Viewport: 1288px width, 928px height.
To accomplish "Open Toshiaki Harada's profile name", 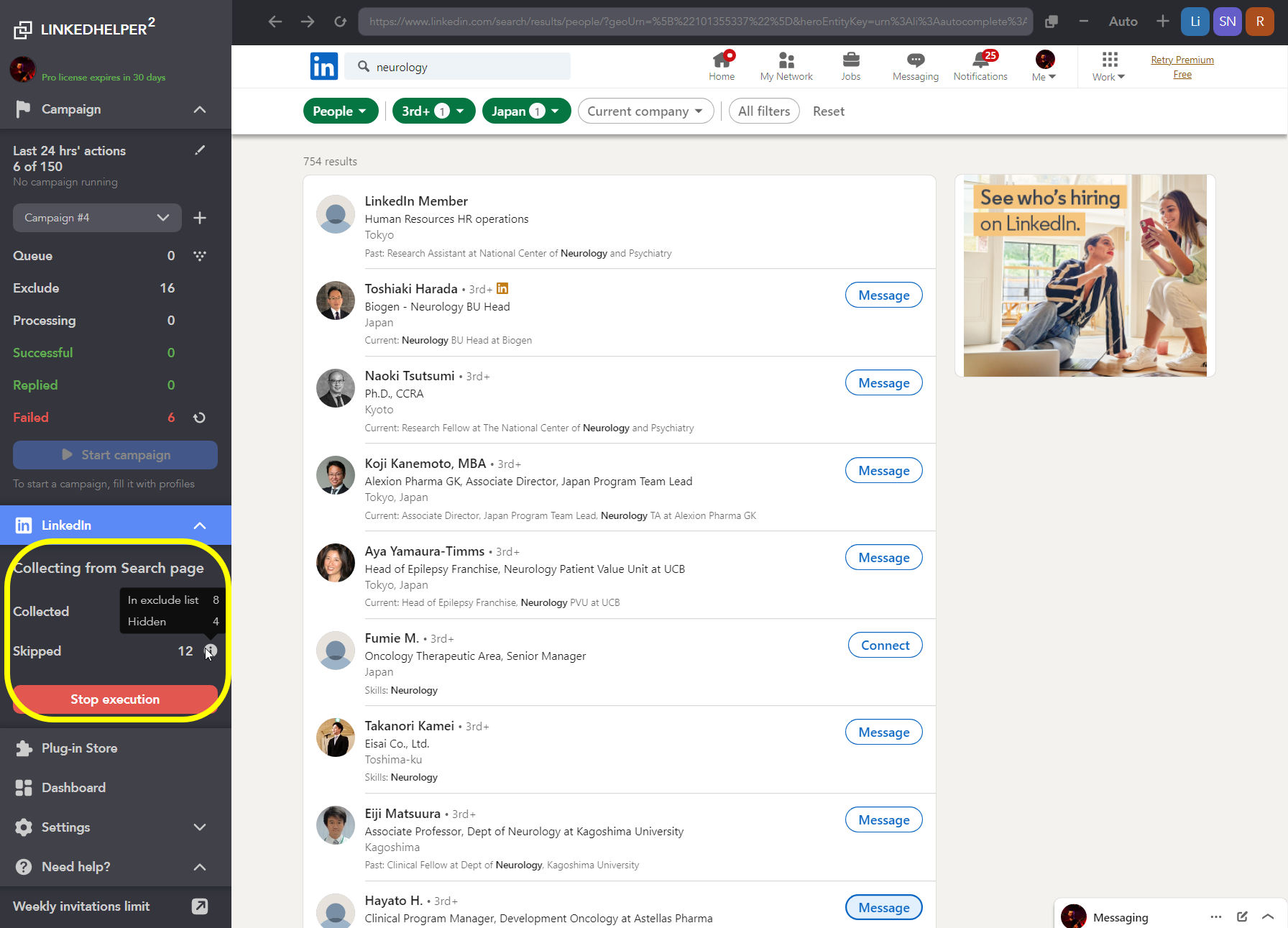I will pyautogui.click(x=410, y=288).
